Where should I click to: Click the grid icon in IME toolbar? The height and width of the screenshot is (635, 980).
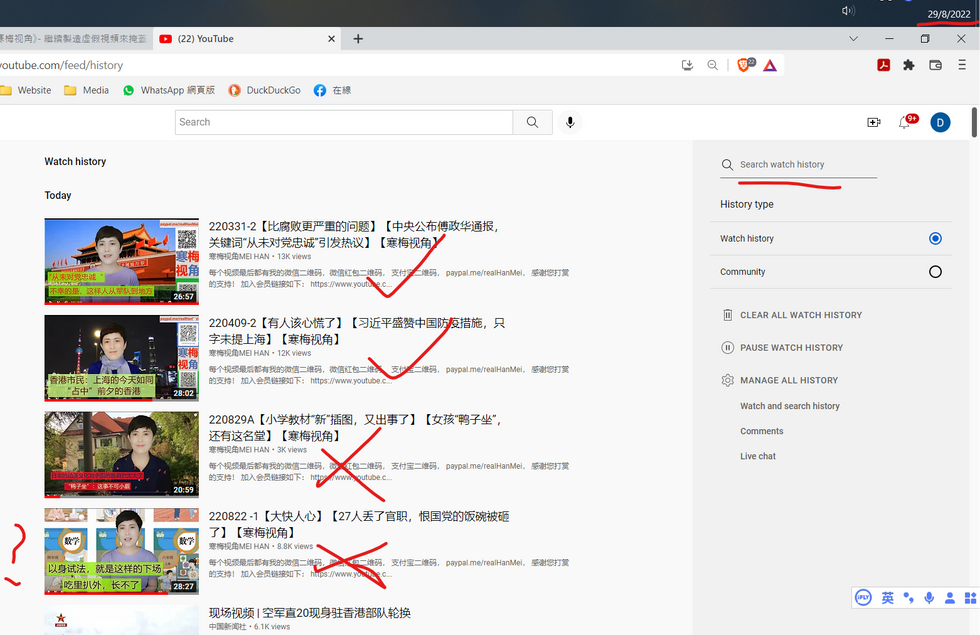[970, 598]
